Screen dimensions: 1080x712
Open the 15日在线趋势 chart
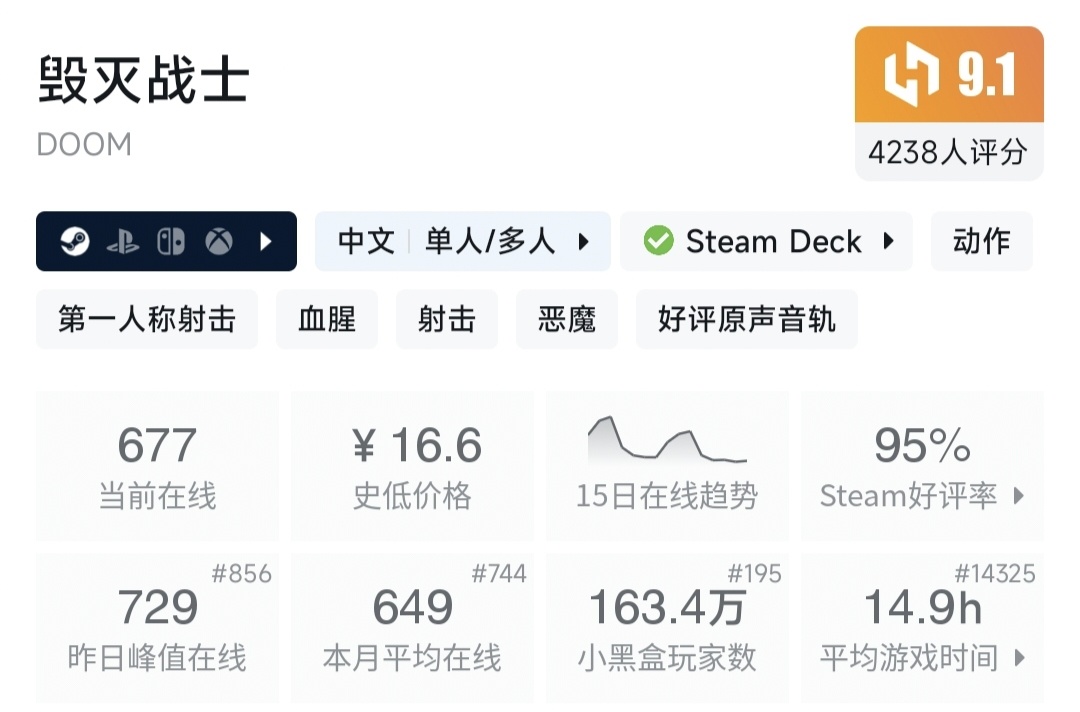click(x=667, y=465)
